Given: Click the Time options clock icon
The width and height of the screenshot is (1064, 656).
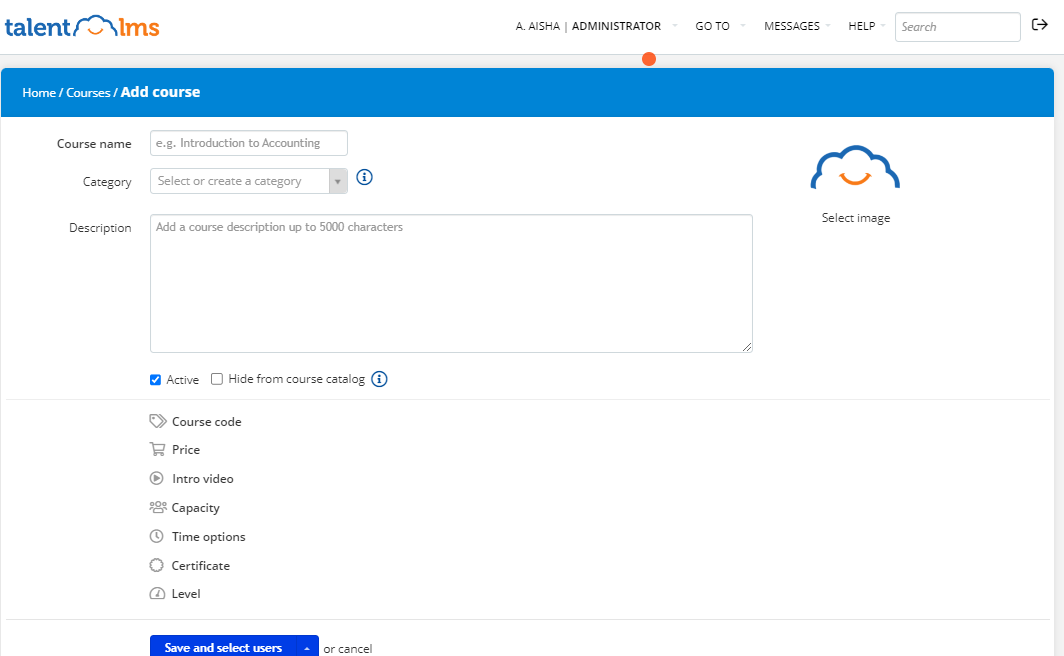Looking at the screenshot, I should click(x=157, y=537).
